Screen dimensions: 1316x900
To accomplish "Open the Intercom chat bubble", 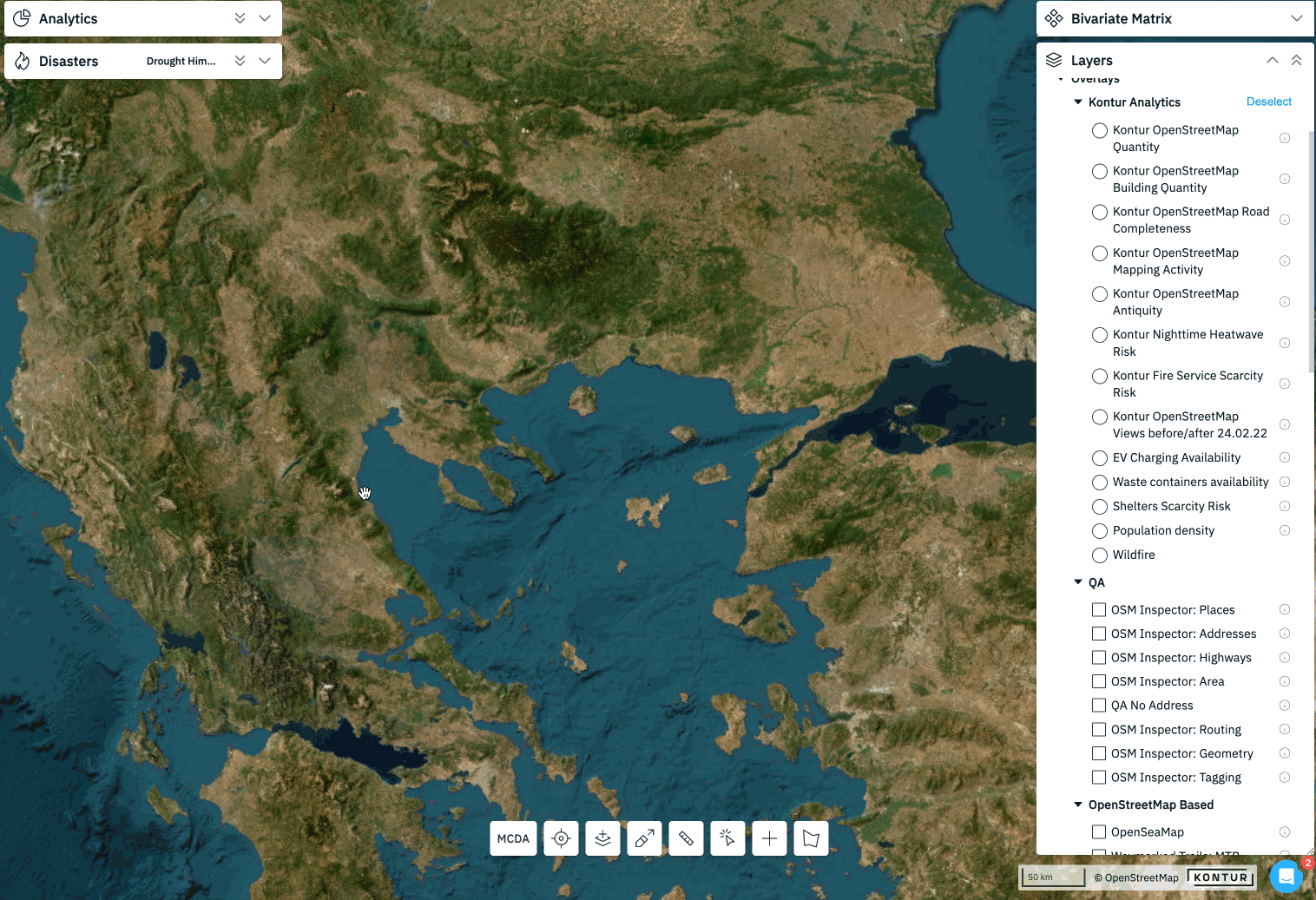I will click(x=1286, y=877).
